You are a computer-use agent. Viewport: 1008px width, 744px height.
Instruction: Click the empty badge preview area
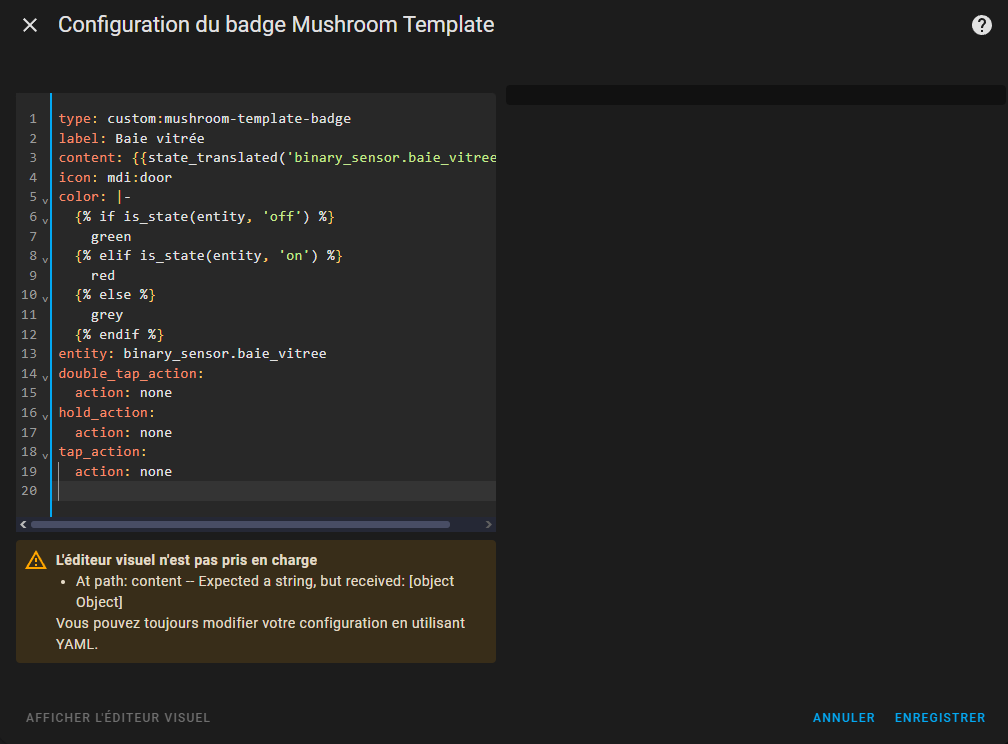coord(755,95)
